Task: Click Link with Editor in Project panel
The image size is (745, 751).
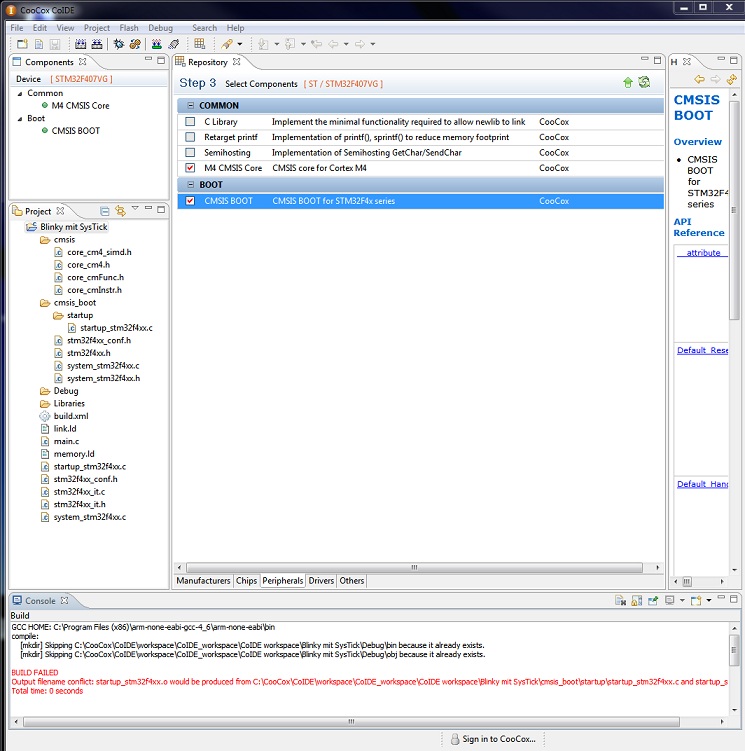Action: (x=120, y=211)
